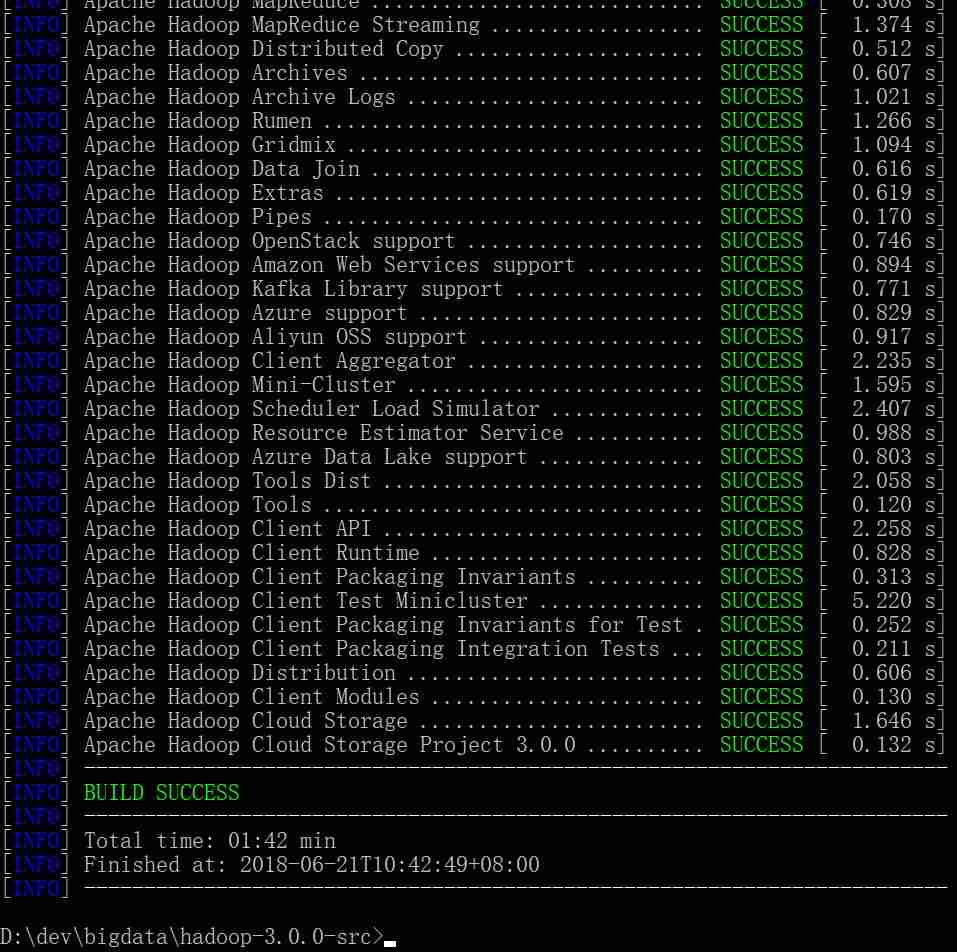
Task: Click the 'Apache Hadoop Distributed Copy' text
Action: point(264,49)
